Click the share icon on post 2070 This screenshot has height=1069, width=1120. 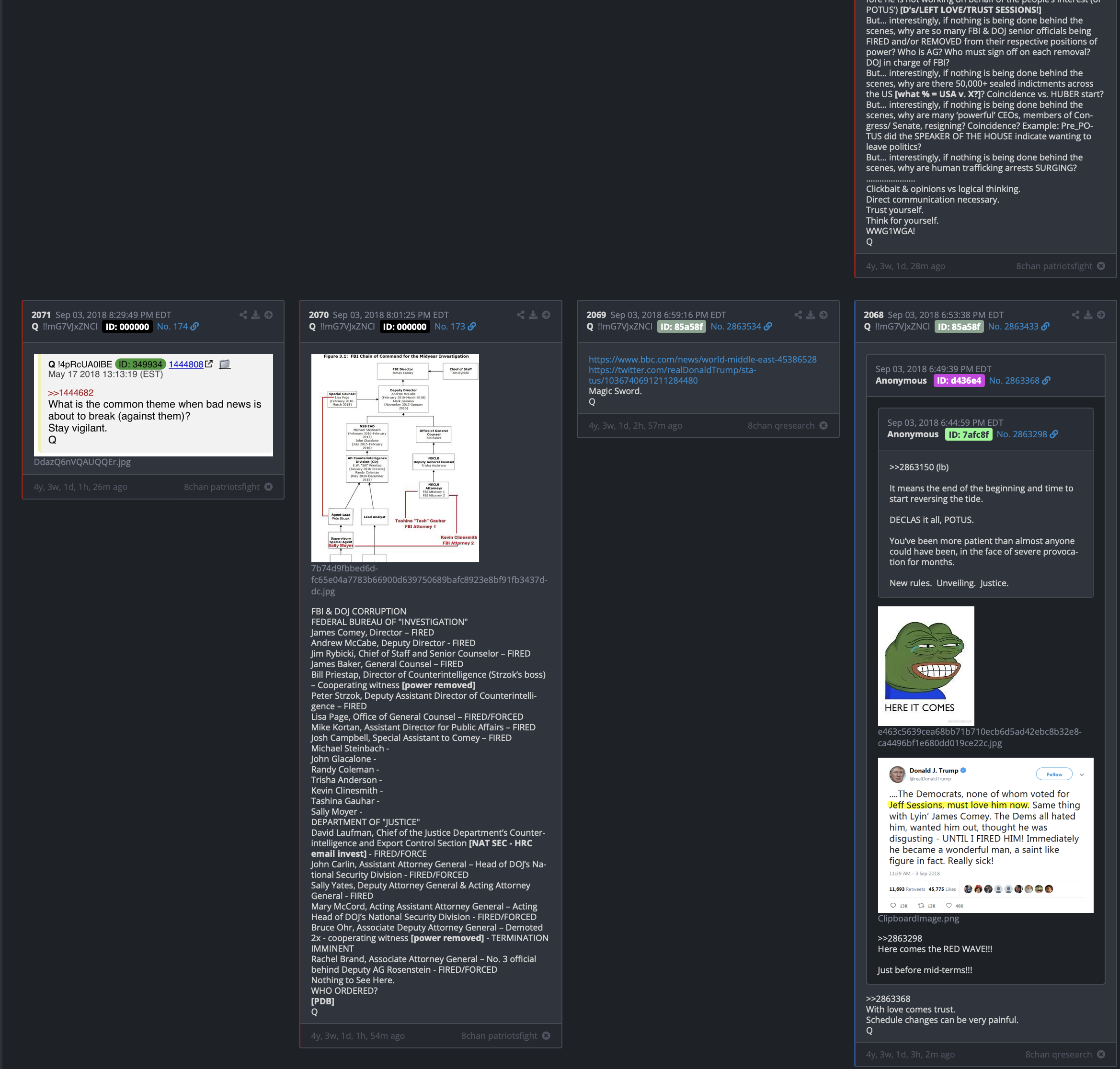tap(521, 315)
